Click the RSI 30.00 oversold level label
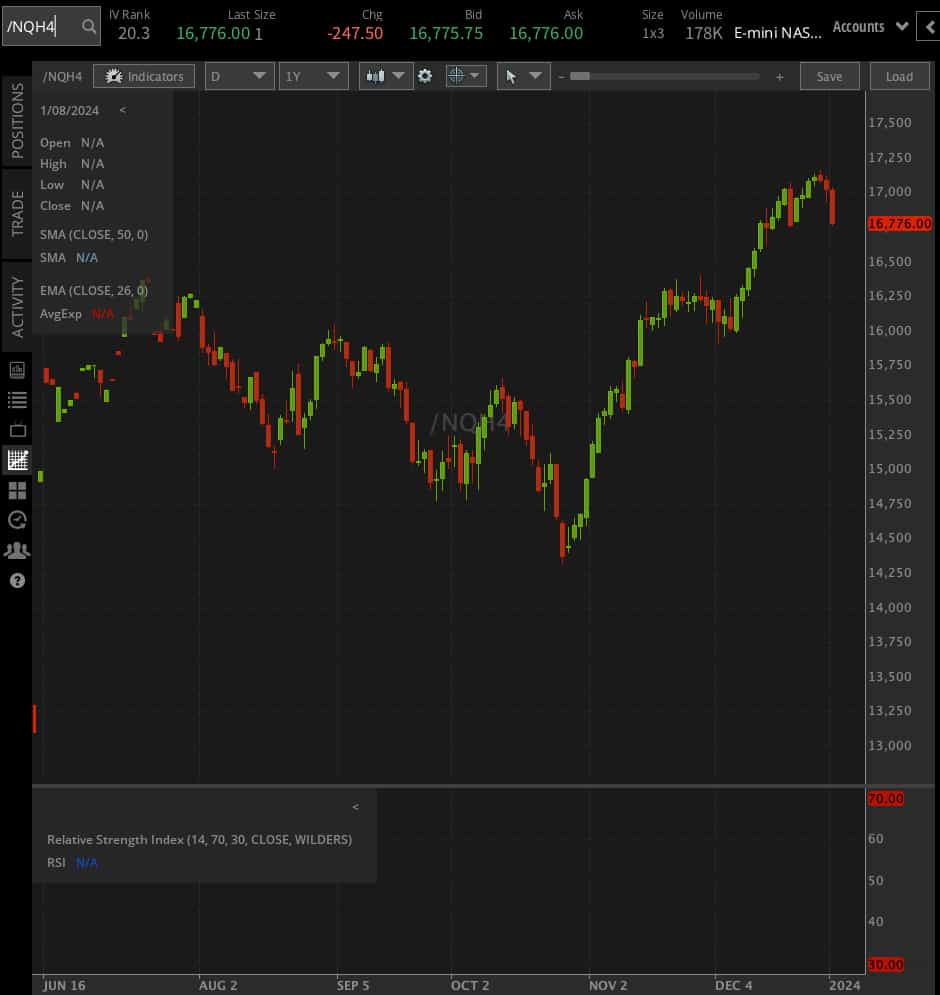Viewport: 940px width, 995px height. [x=885, y=965]
